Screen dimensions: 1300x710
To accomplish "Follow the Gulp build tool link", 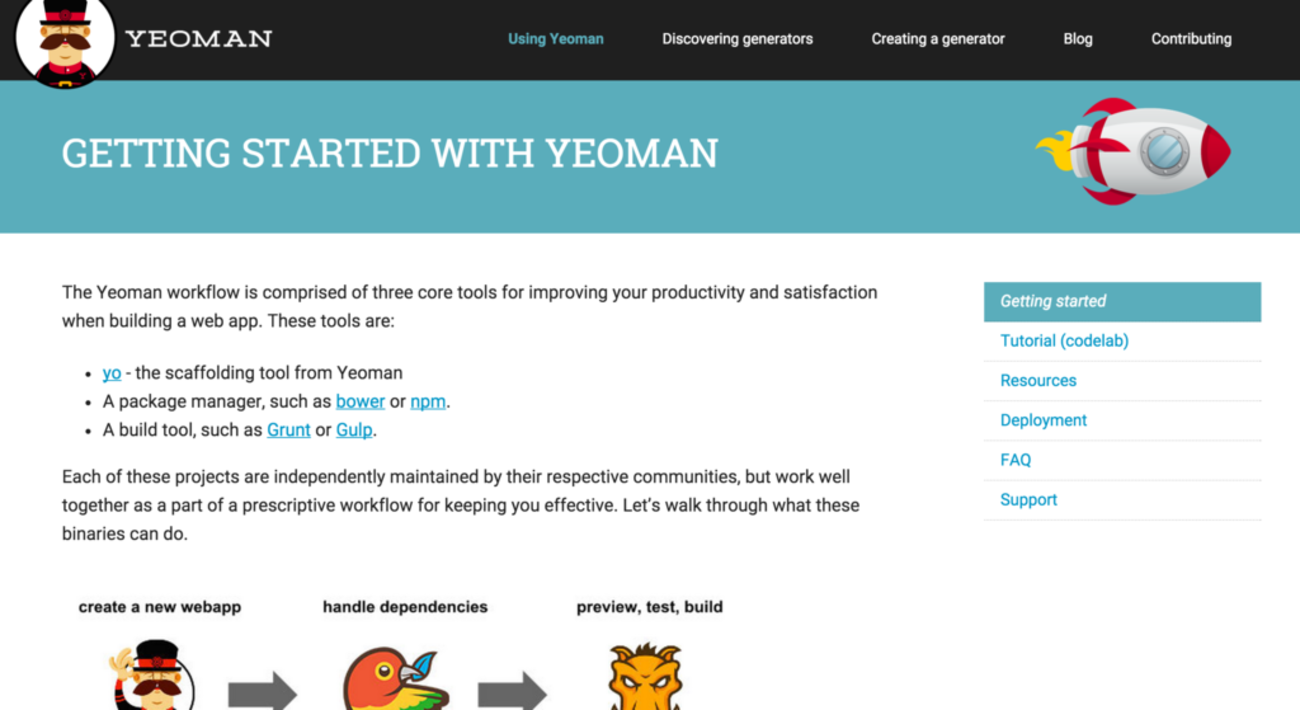I will click(354, 430).
